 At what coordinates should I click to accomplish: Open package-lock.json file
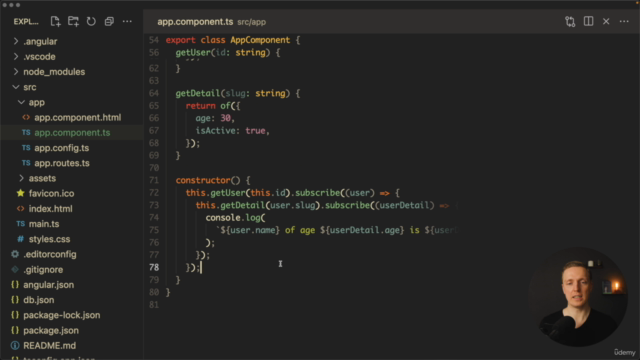[62, 315]
